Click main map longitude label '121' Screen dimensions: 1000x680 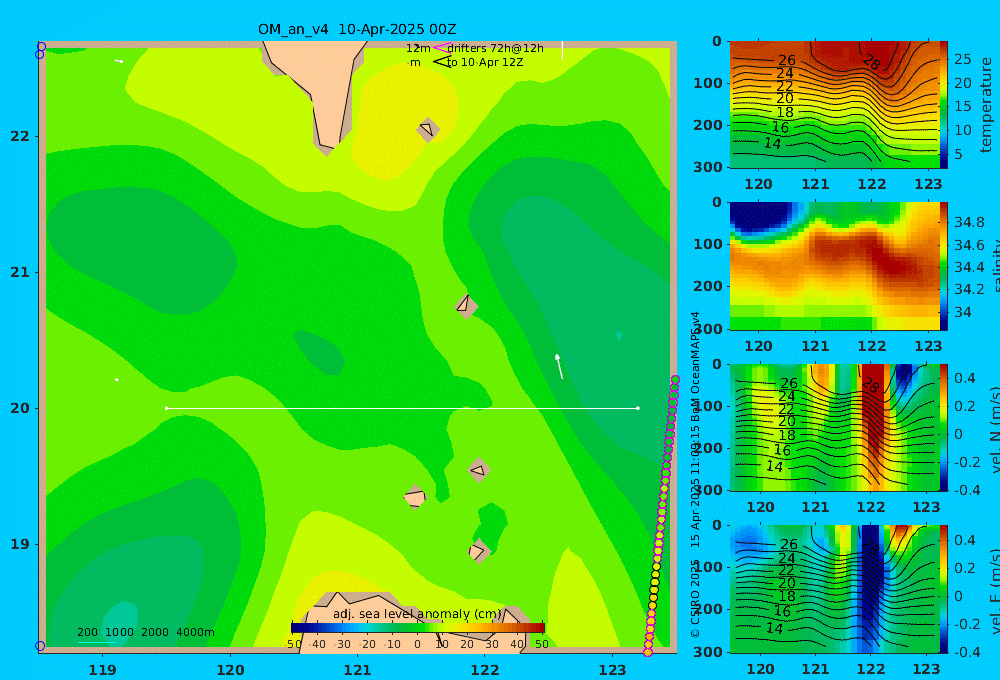pos(357,670)
